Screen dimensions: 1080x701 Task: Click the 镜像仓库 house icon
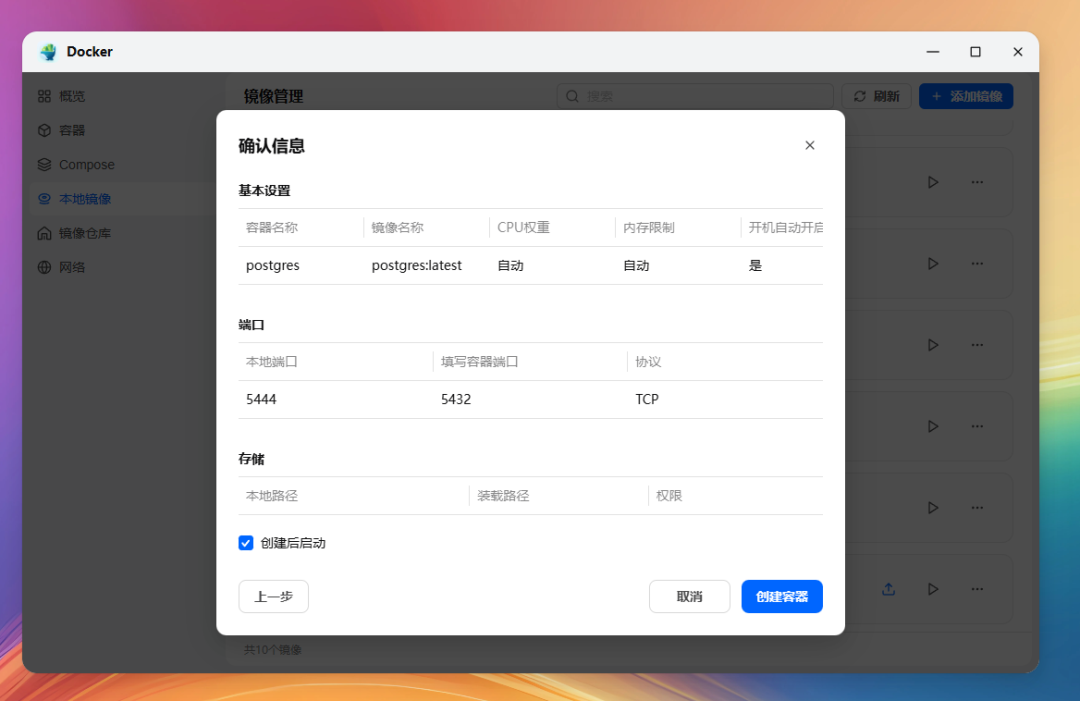click(x=44, y=233)
